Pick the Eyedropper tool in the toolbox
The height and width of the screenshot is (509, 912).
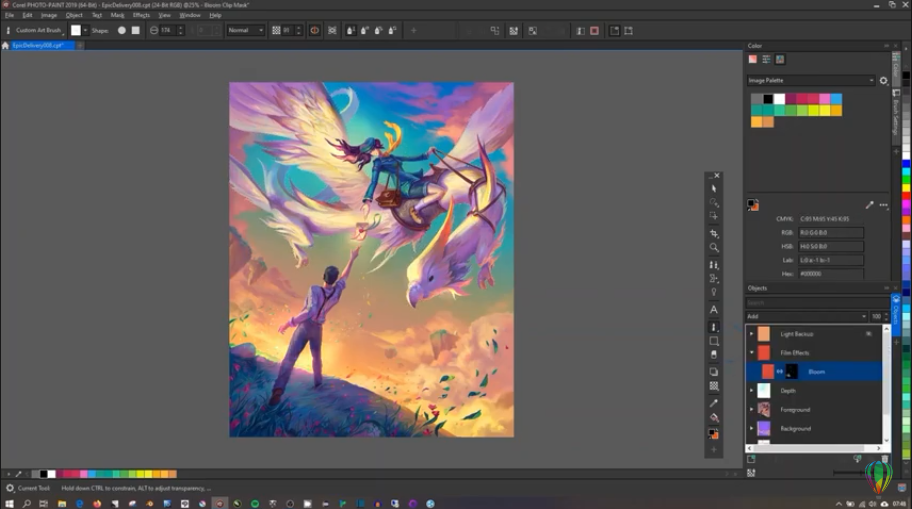pyautogui.click(x=713, y=402)
